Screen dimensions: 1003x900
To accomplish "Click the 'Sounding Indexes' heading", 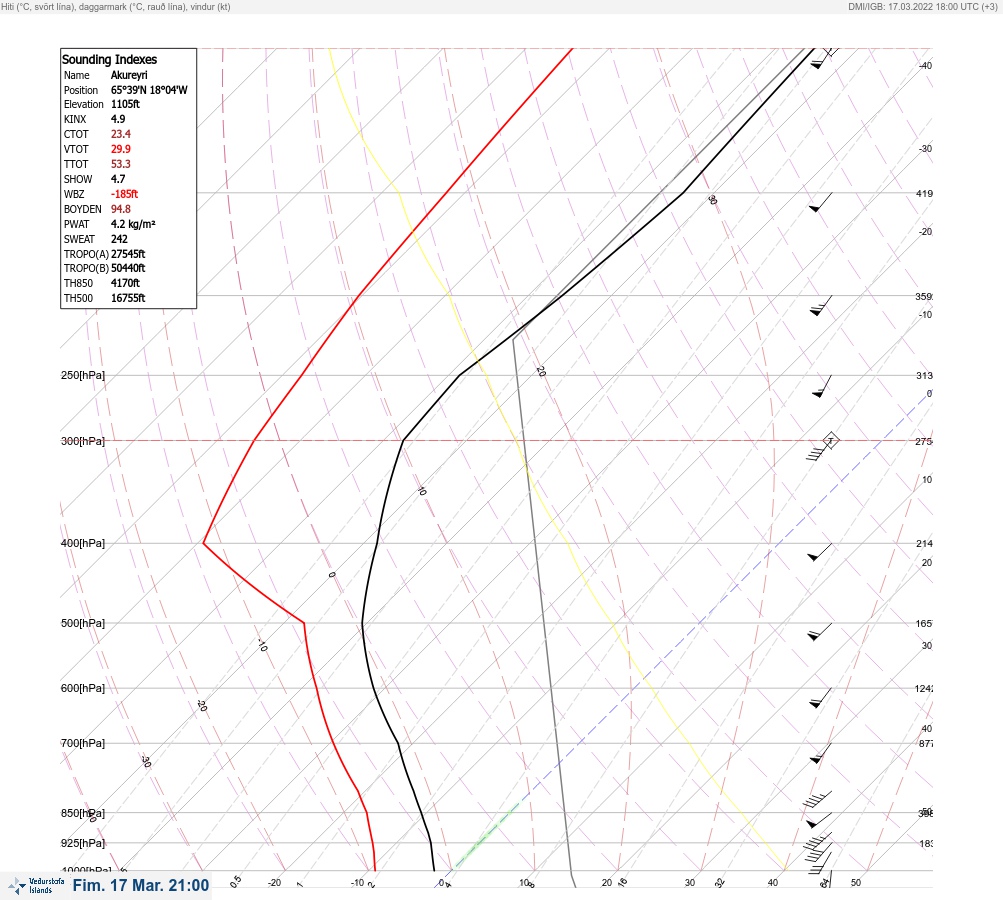I will point(109,59).
